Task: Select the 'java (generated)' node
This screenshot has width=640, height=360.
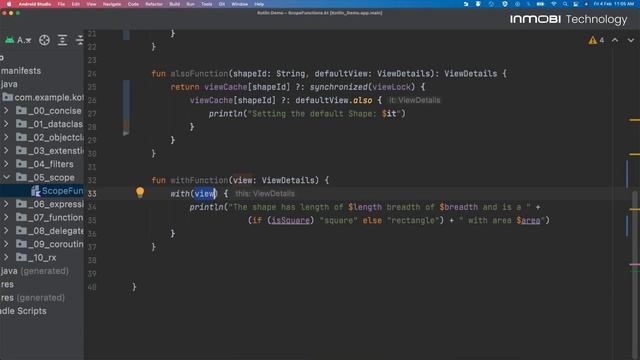Action: [x=34, y=271]
